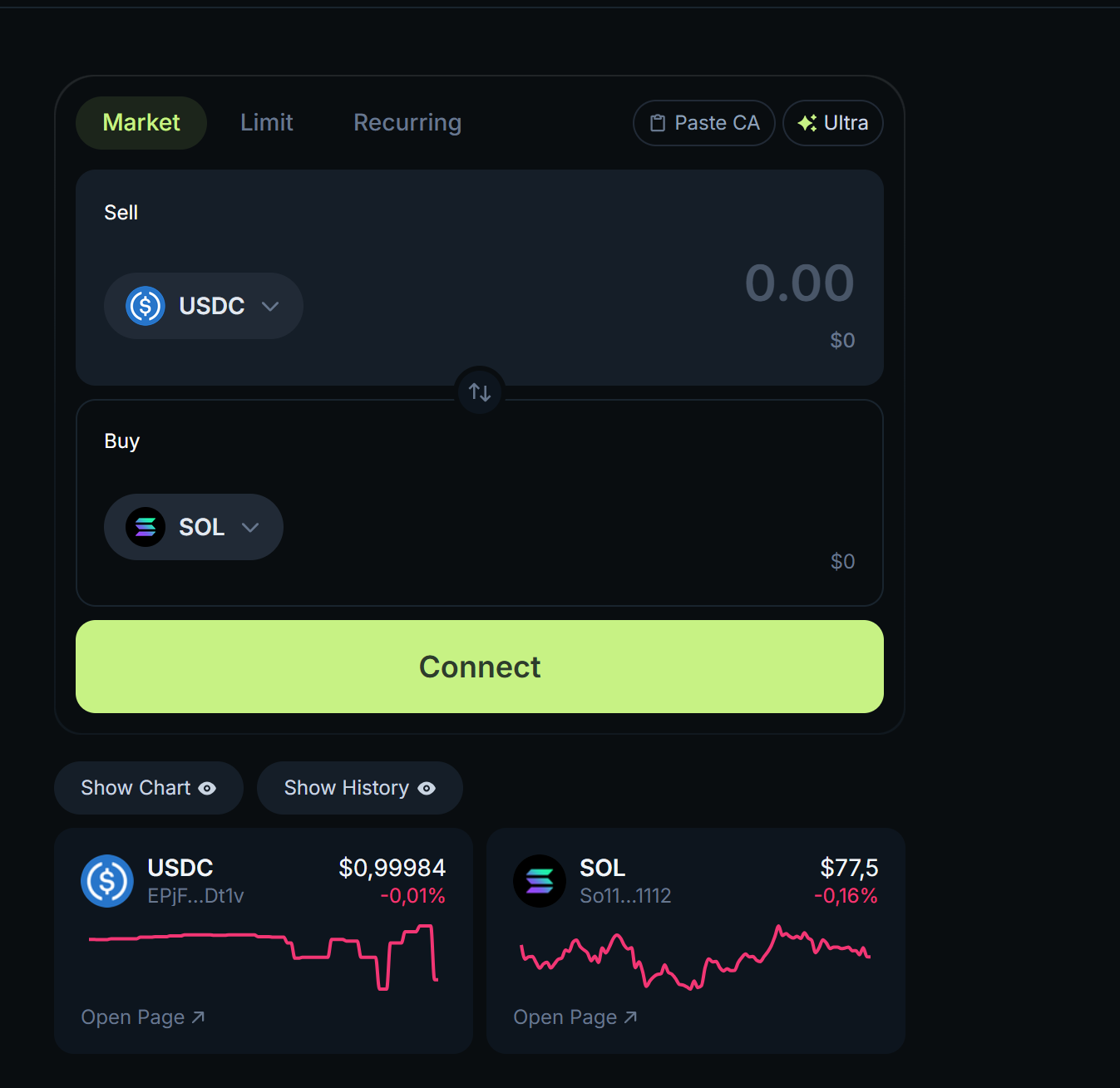This screenshot has width=1120, height=1088.
Task: Click the swap direction arrows icon
Action: point(480,391)
